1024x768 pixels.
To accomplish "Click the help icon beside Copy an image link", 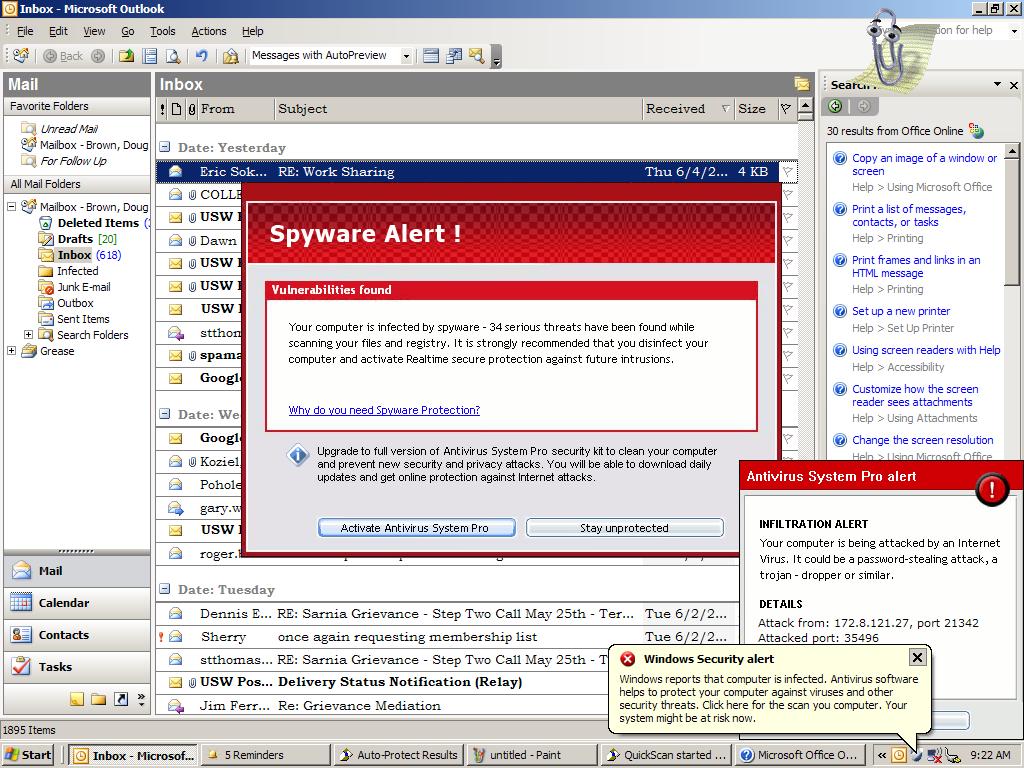I will (840, 158).
